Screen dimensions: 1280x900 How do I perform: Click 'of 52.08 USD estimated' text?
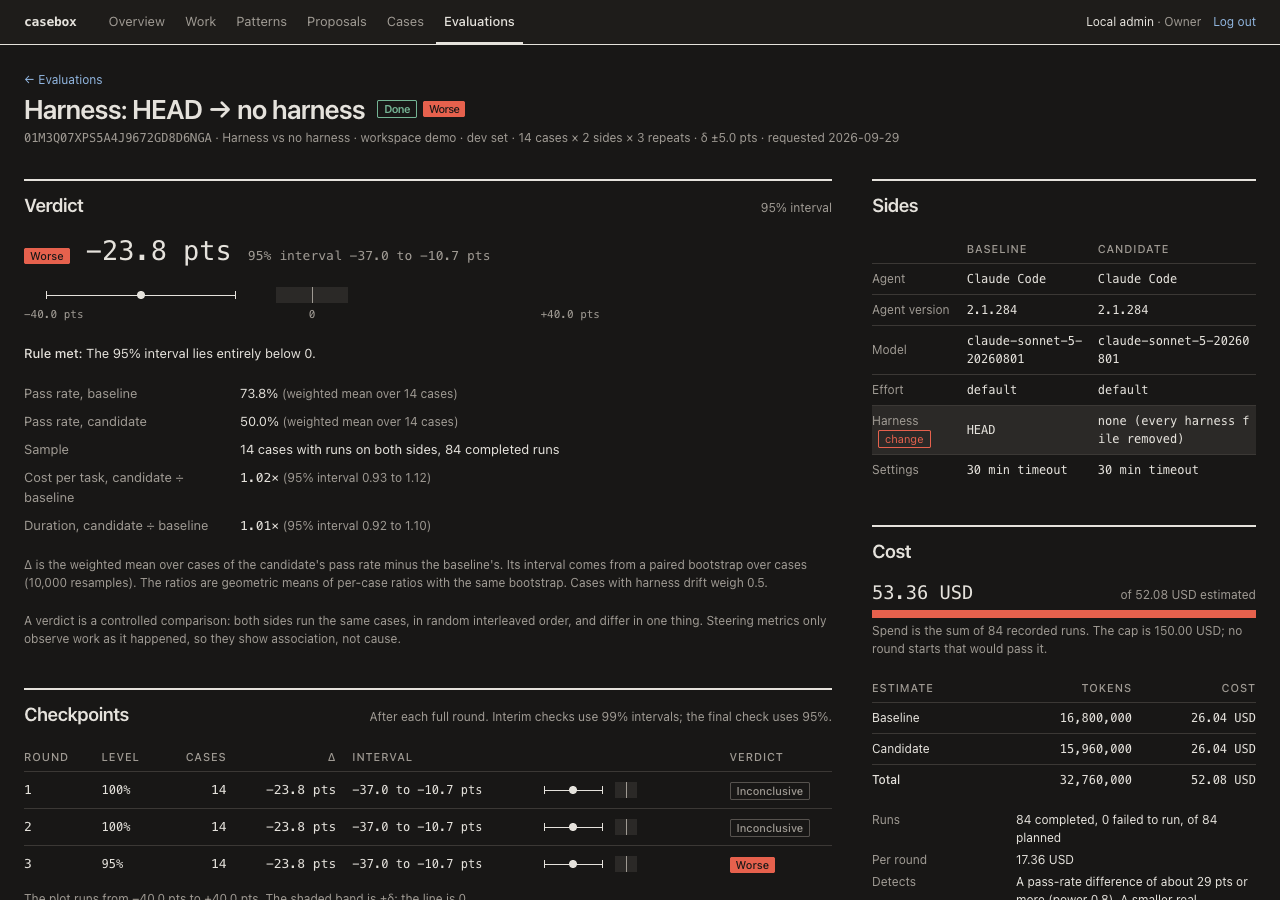click(x=1187, y=595)
